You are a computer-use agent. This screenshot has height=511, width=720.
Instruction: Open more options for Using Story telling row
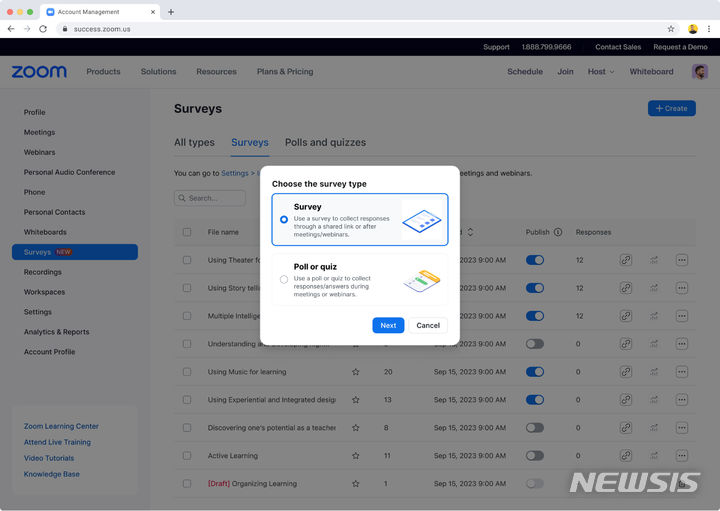682,288
